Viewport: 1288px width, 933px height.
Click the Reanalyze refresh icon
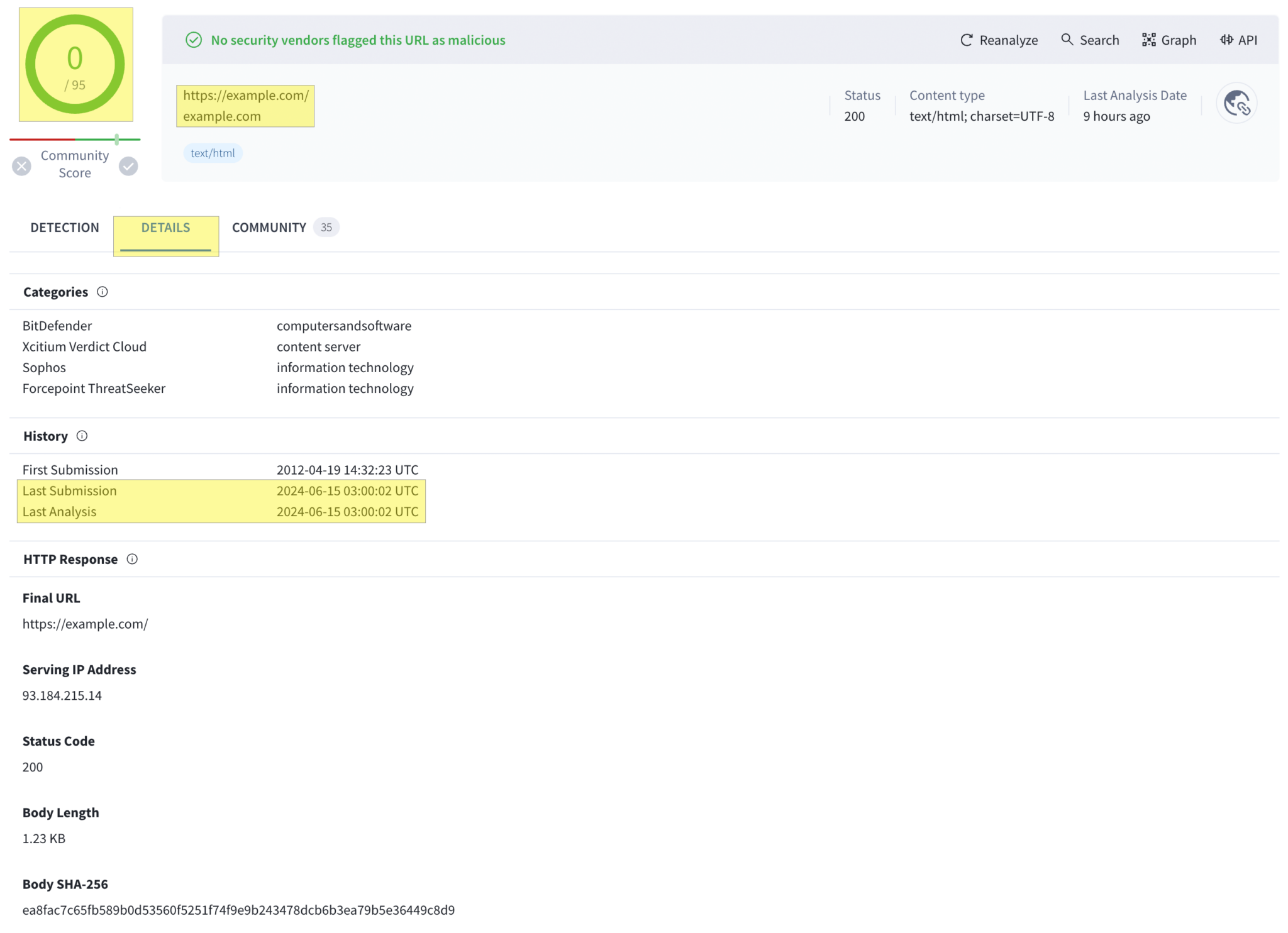(x=967, y=40)
